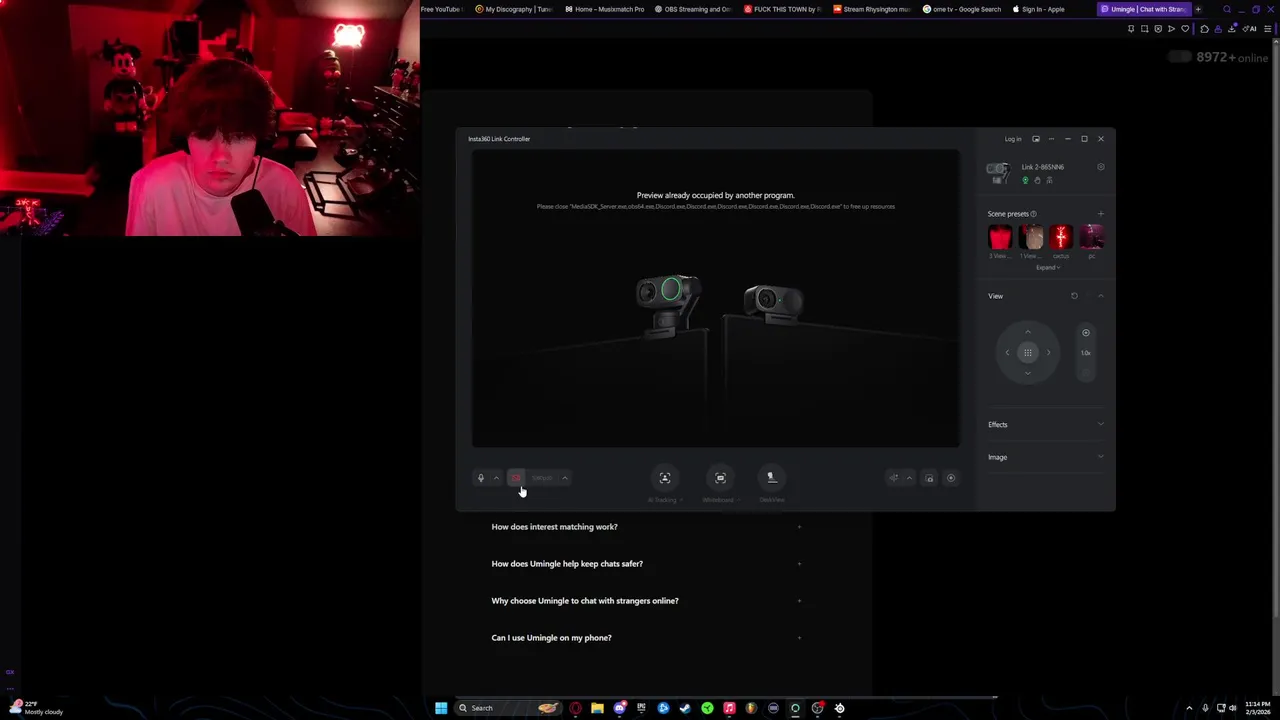1280x720 pixels.
Task: Open the resolution options arrow
Action: click(565, 478)
